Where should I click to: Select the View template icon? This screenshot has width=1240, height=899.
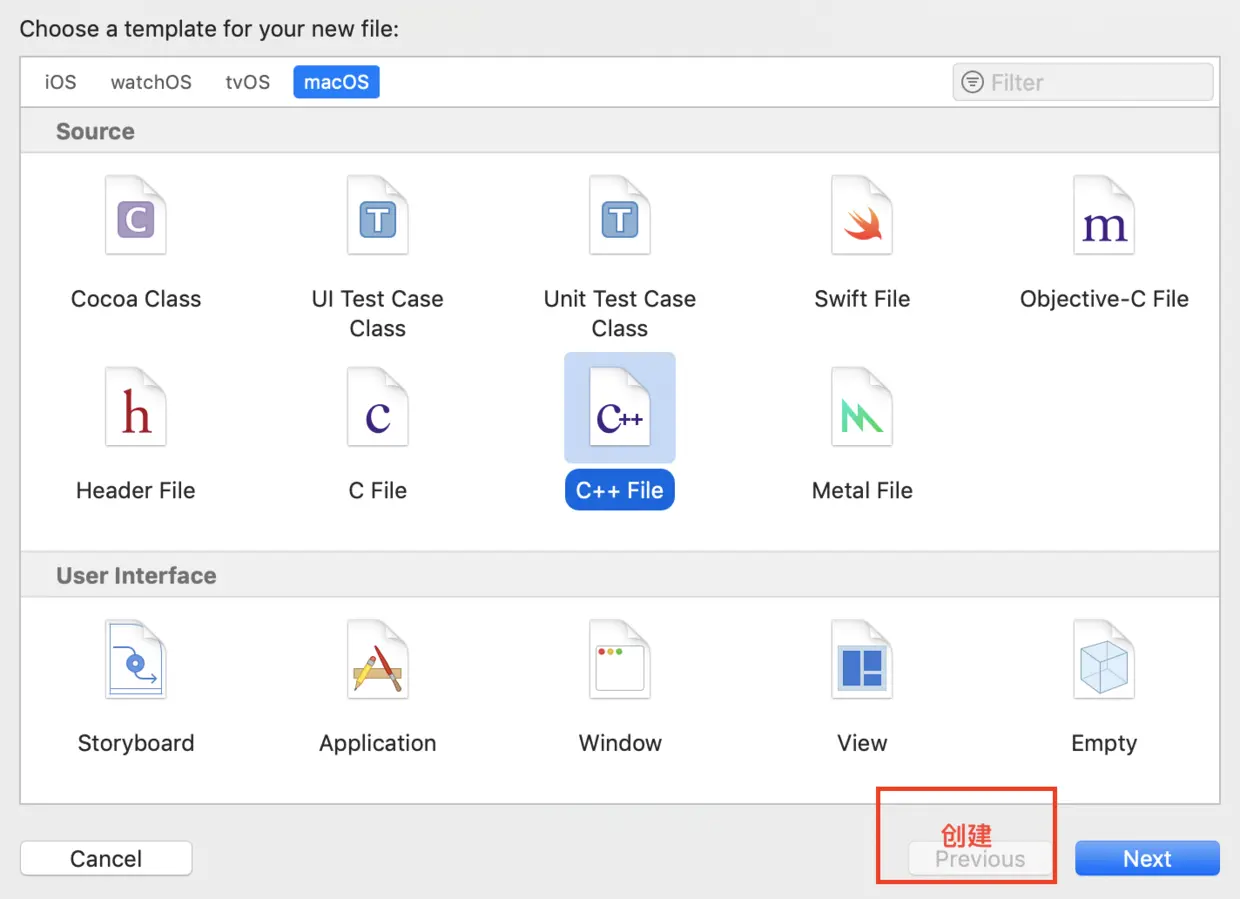[862, 660]
